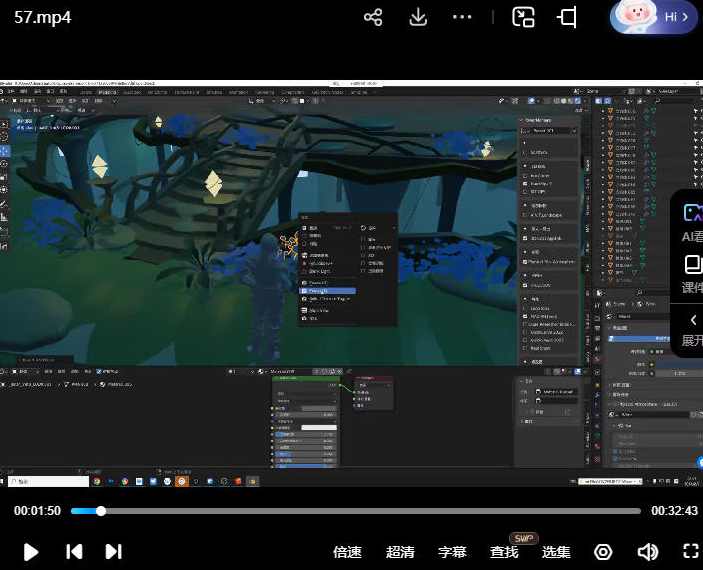
Task: Toggle 字幕 subtitles
Action: click(x=452, y=552)
